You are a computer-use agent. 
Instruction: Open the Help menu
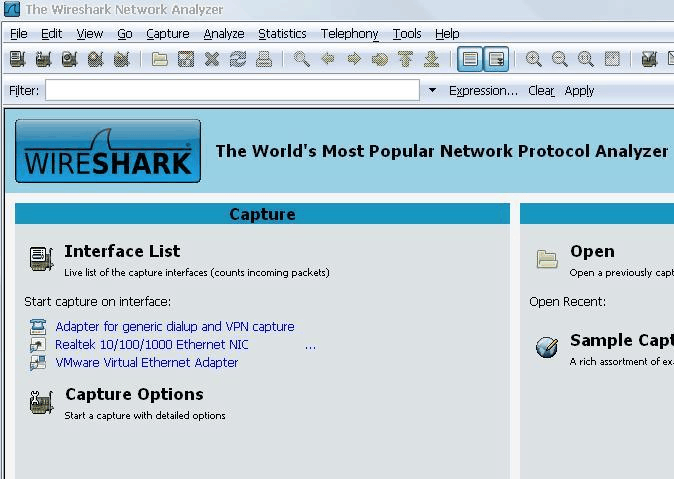(x=447, y=34)
